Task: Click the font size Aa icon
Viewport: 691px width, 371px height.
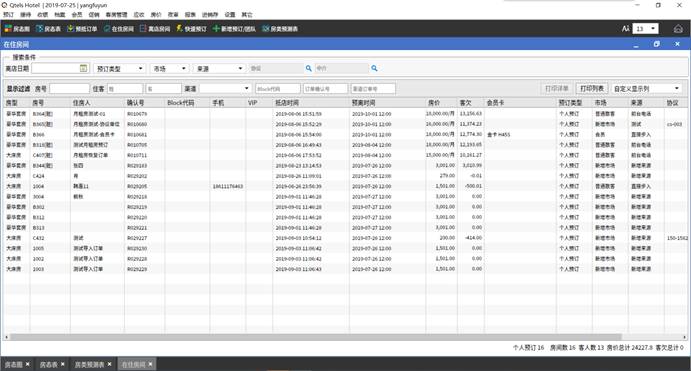Action: pos(626,29)
